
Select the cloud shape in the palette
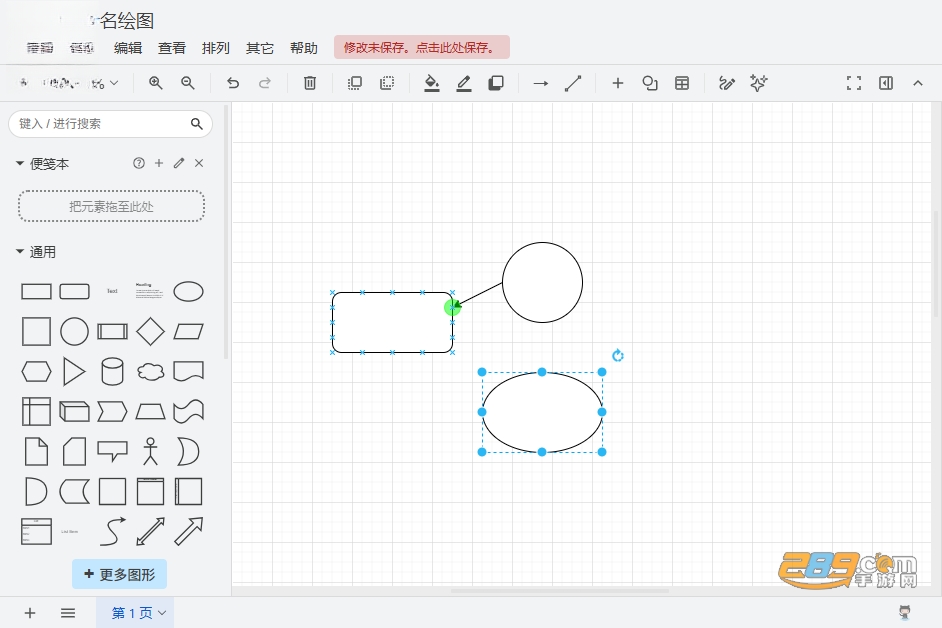tap(150, 371)
